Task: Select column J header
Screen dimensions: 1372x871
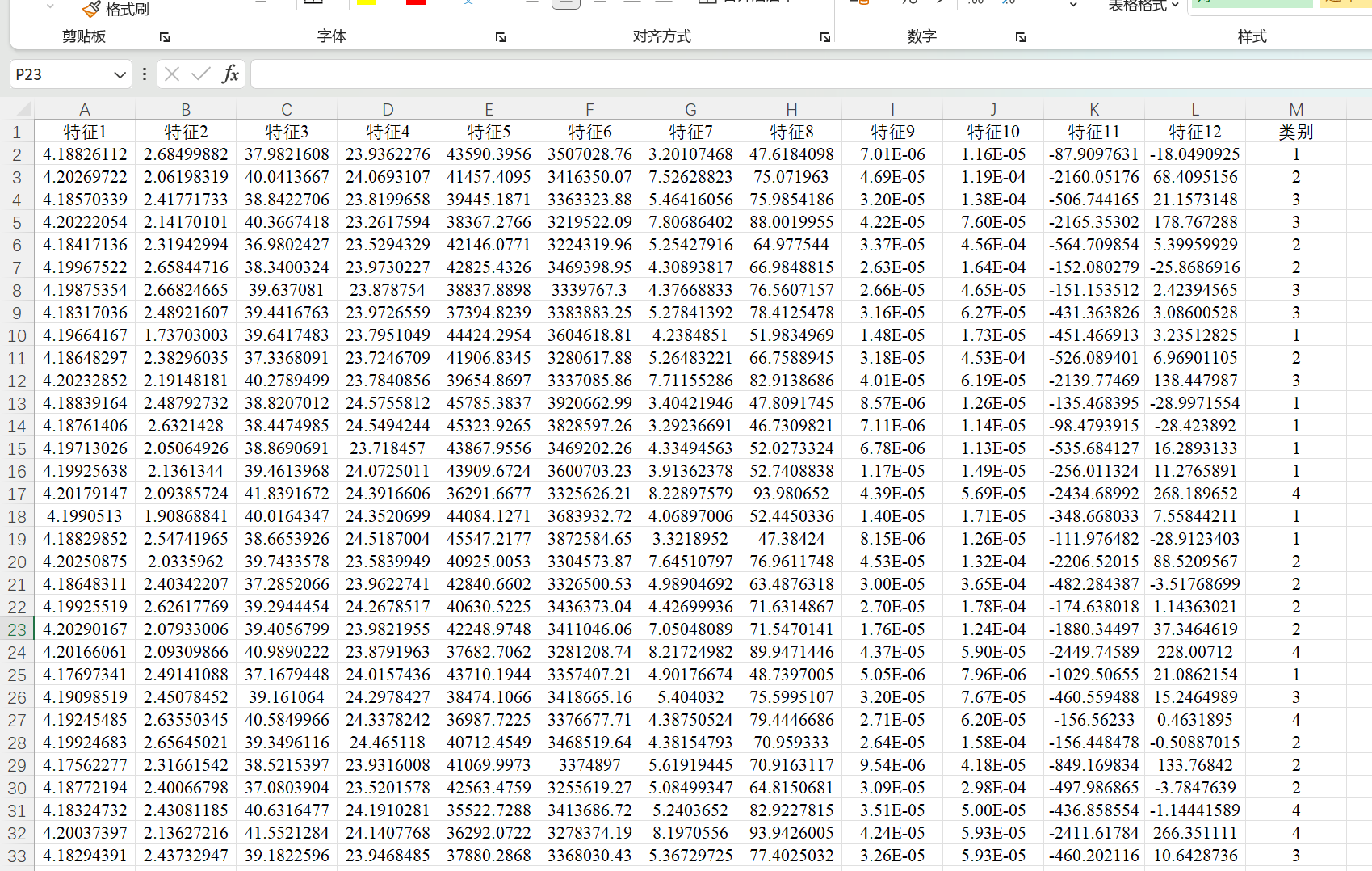Action: click(993, 110)
